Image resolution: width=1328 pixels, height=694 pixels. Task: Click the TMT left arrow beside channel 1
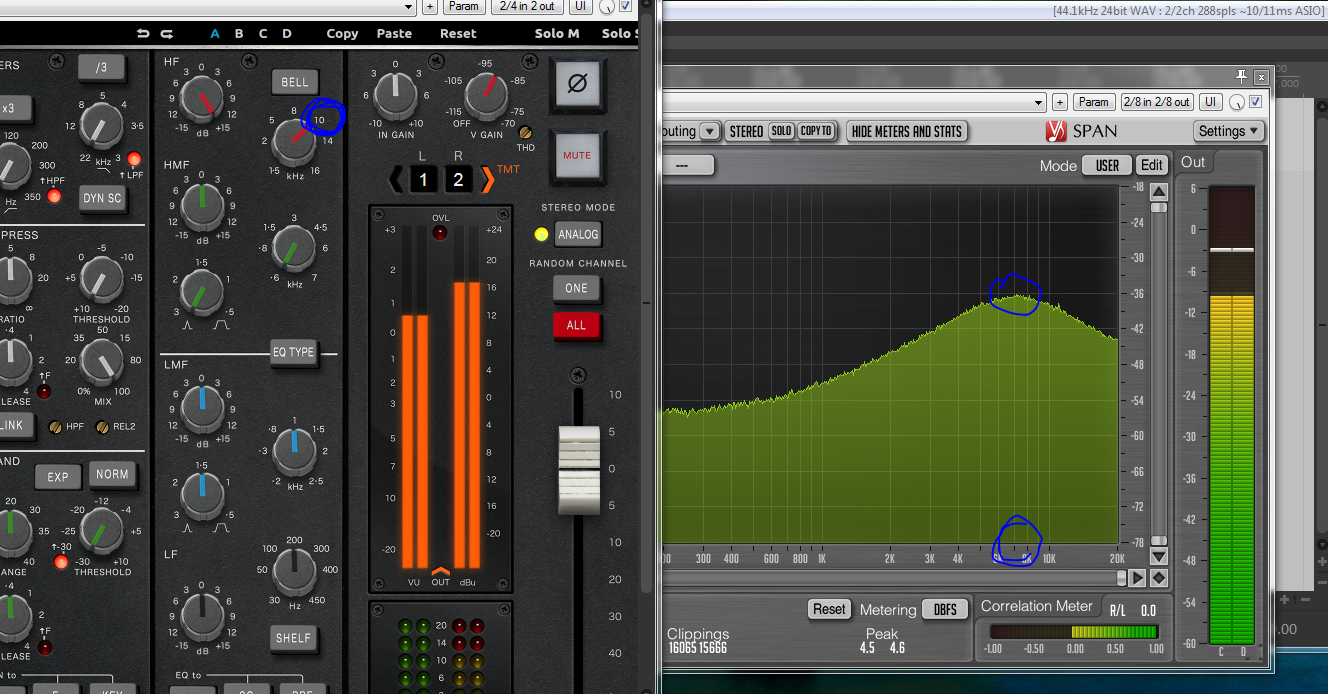click(x=396, y=179)
